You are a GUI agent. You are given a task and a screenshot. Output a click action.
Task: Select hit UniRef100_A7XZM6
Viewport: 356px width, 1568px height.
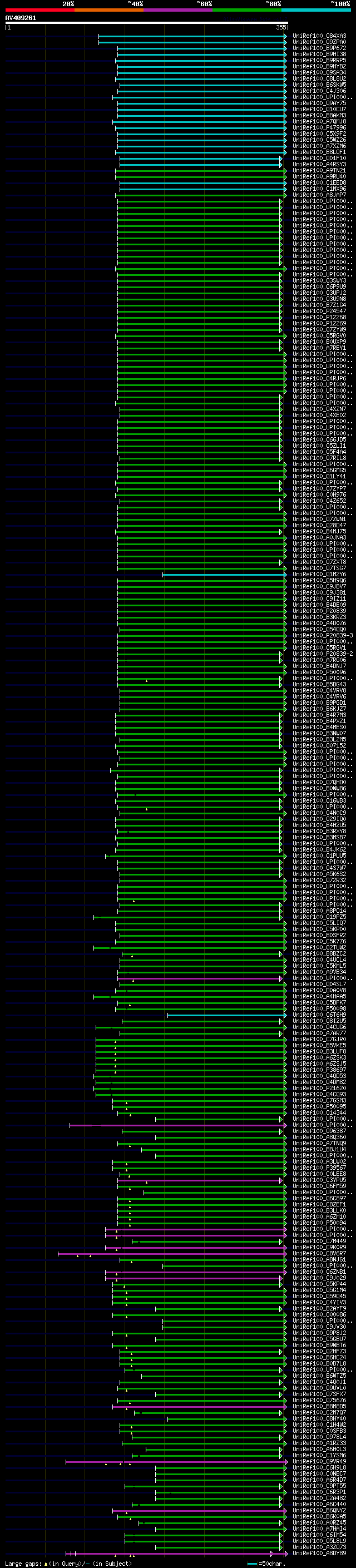point(319,146)
